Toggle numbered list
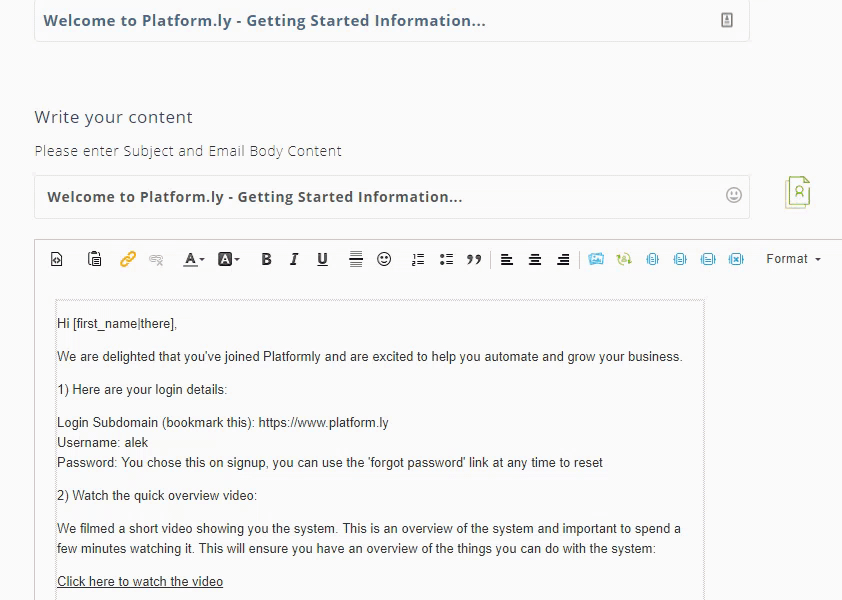This screenshot has height=600, width=842. click(418, 259)
